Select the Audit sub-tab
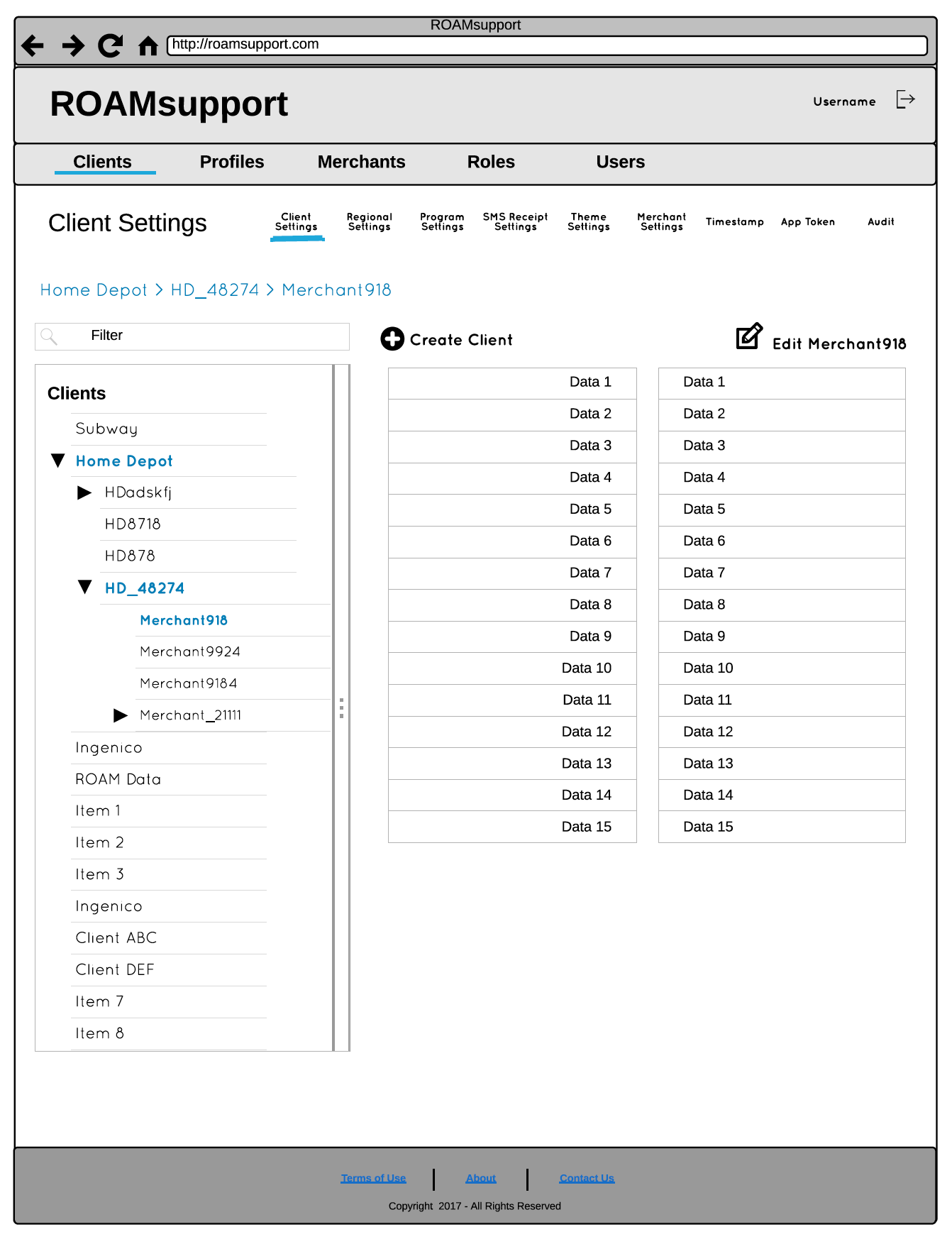This screenshot has width=952, height=1239. click(x=881, y=222)
